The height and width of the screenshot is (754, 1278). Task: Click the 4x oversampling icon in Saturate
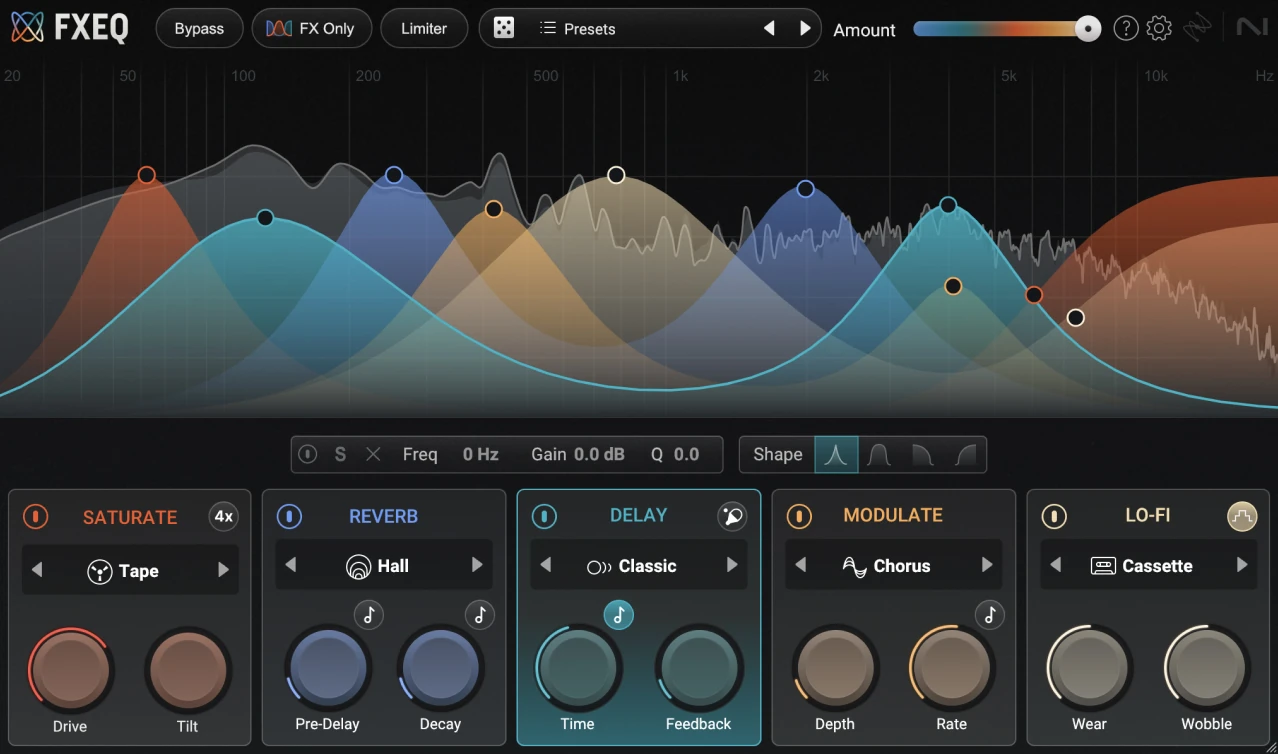224,516
